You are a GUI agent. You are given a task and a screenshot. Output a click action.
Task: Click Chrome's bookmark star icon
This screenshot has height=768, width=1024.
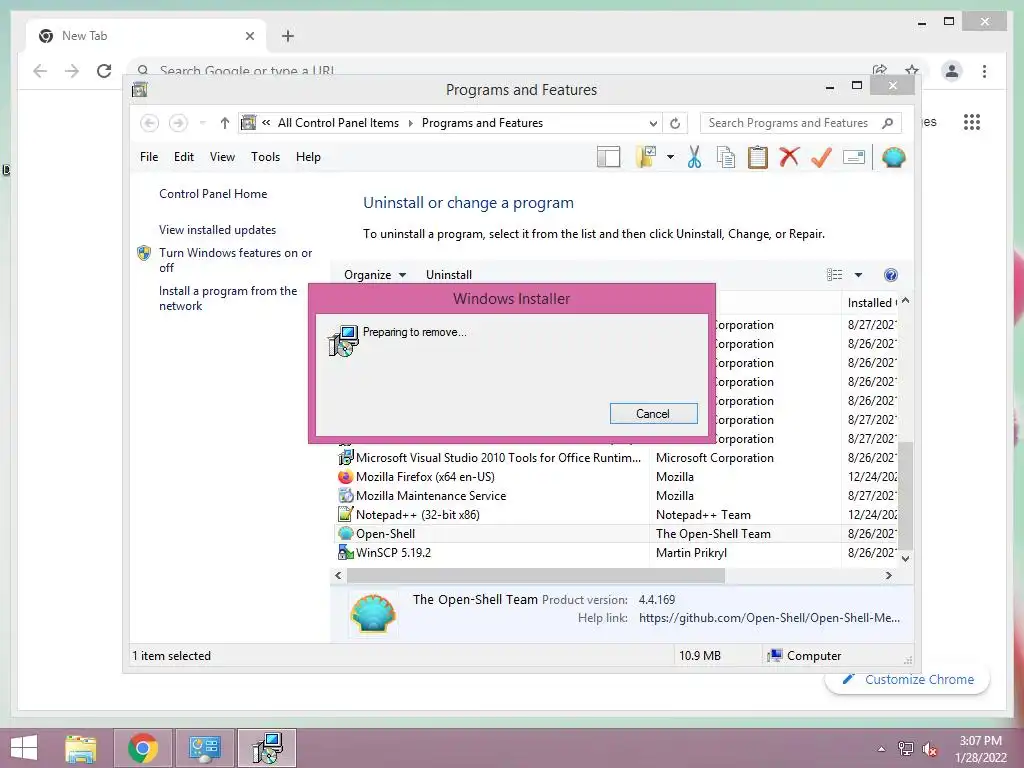click(912, 70)
